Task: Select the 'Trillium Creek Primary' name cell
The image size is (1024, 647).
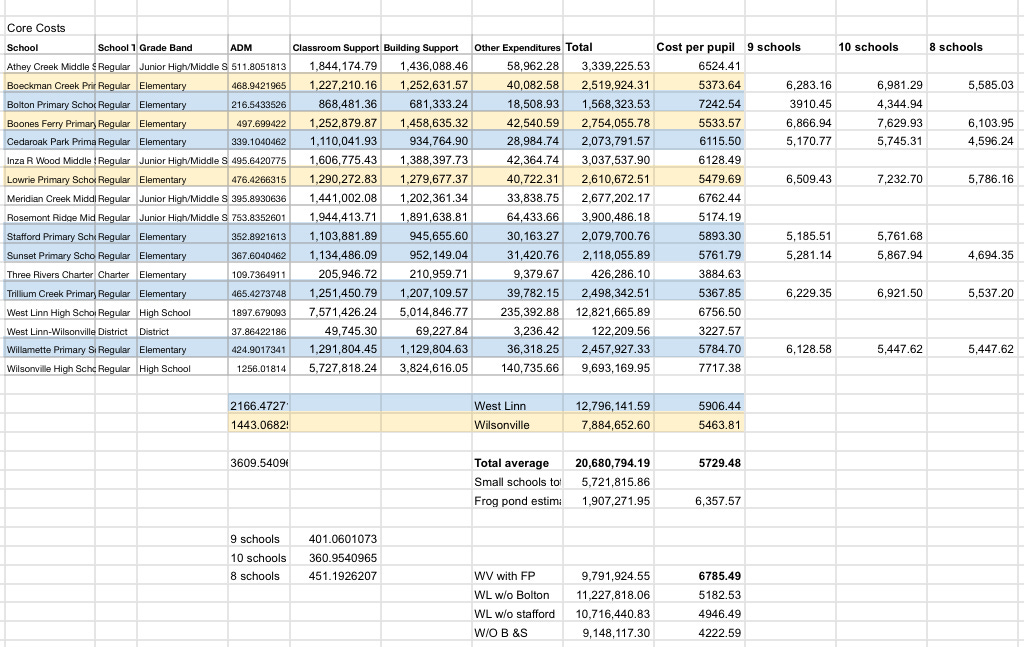Action: tap(51, 293)
